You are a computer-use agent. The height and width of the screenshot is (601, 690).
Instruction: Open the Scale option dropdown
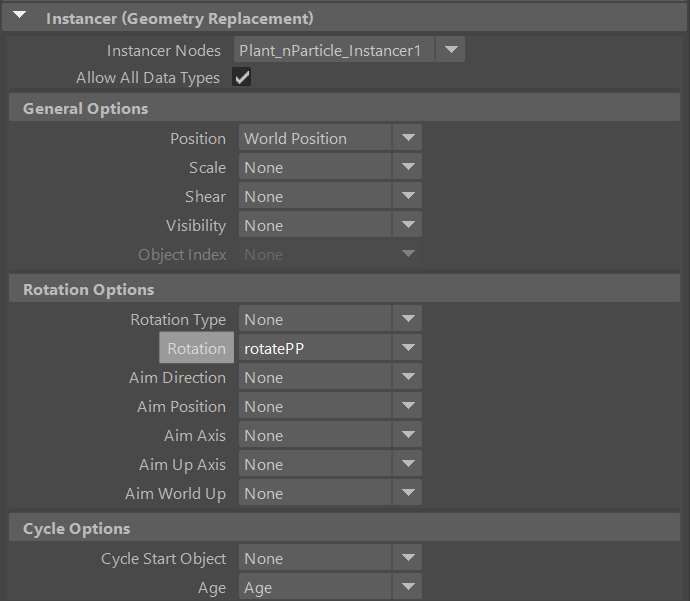click(x=329, y=167)
